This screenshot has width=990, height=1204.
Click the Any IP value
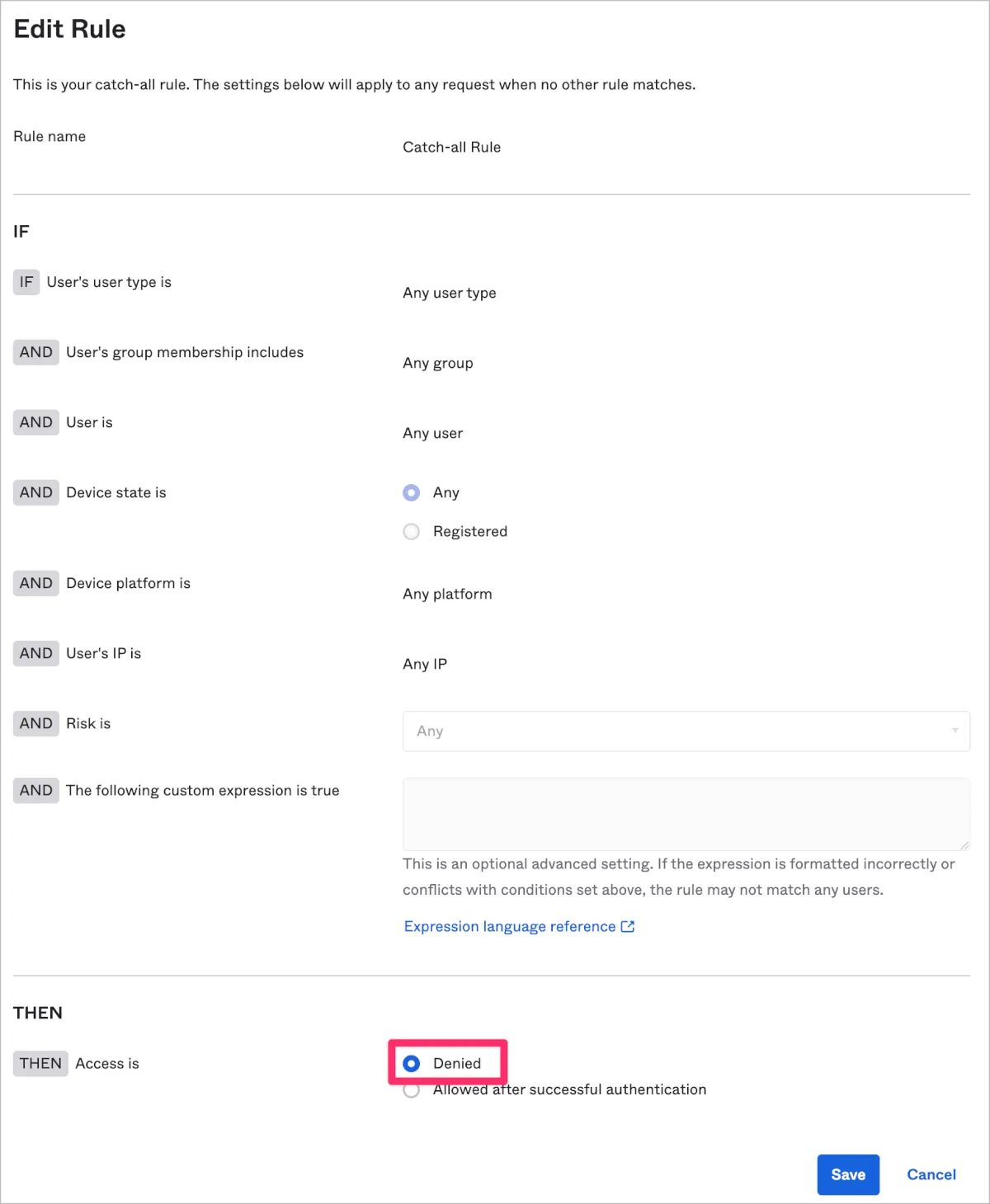pos(425,664)
